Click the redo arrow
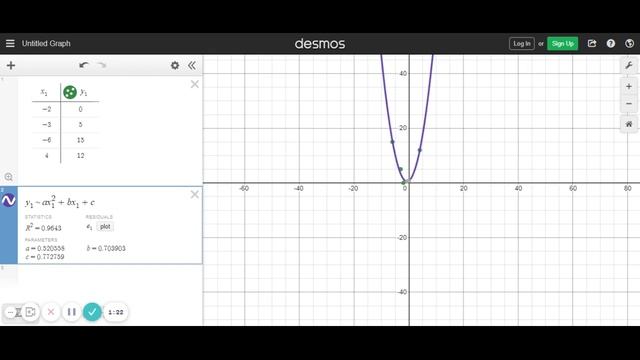The width and height of the screenshot is (640, 360). tap(102, 65)
